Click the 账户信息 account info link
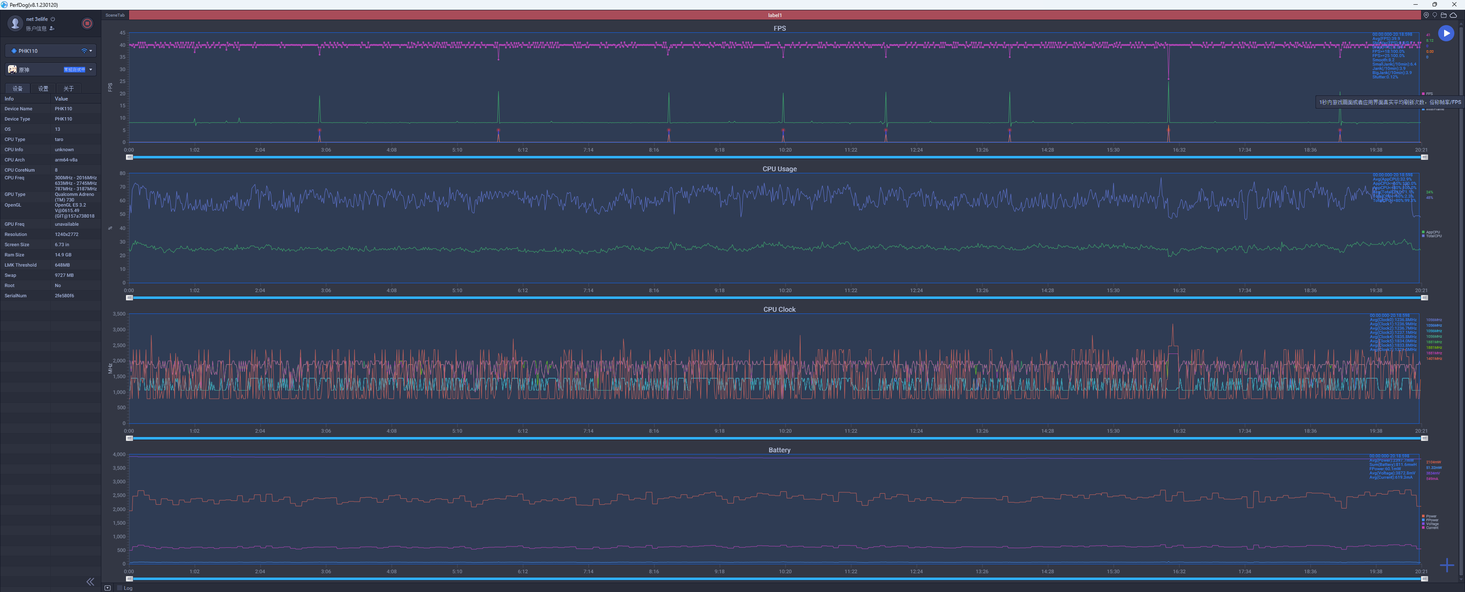1465x592 pixels. click(37, 28)
